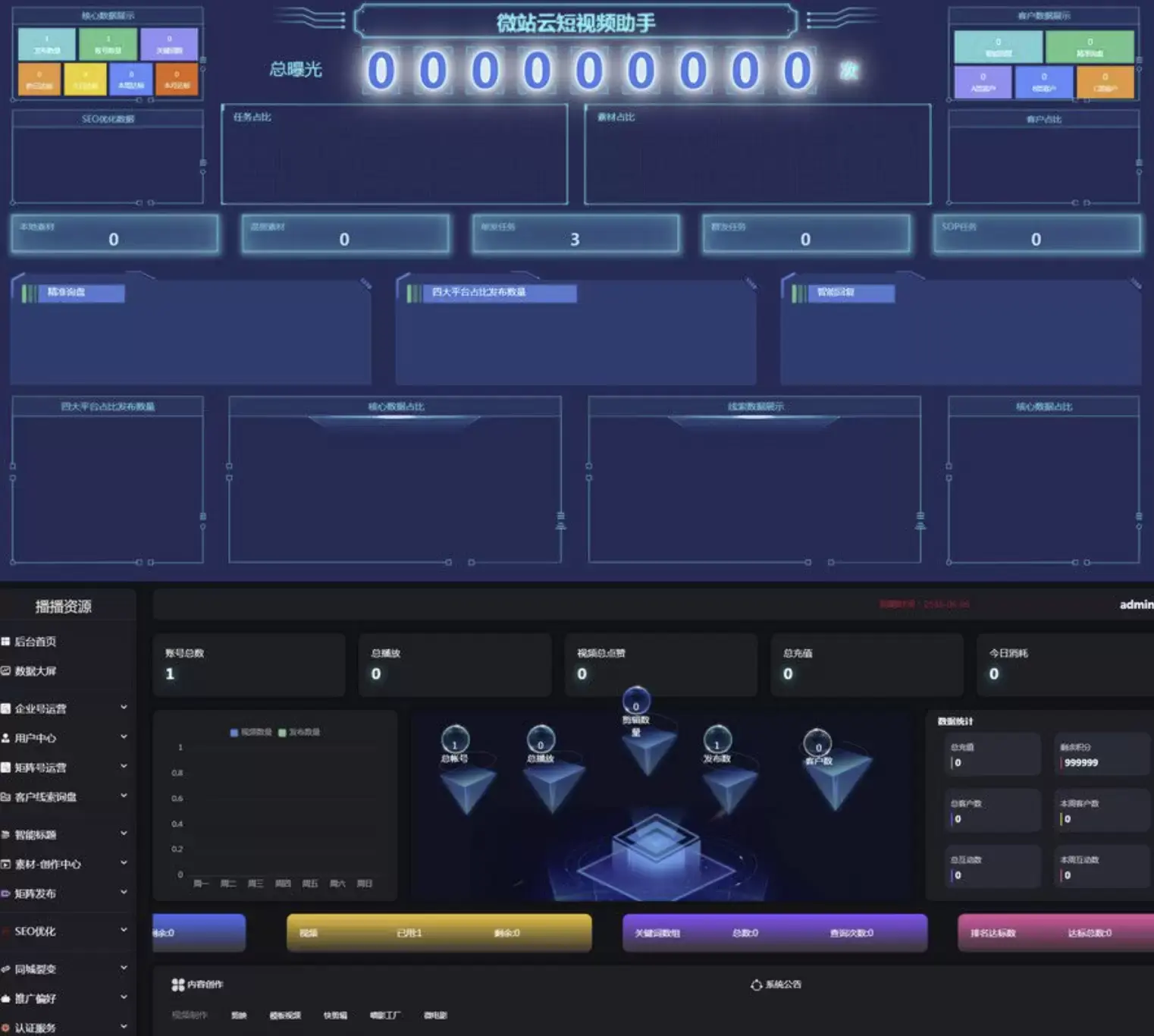1154x1036 pixels.
Task: Click the 触发任务 counter box showing 3
Action: pyautogui.click(x=575, y=234)
